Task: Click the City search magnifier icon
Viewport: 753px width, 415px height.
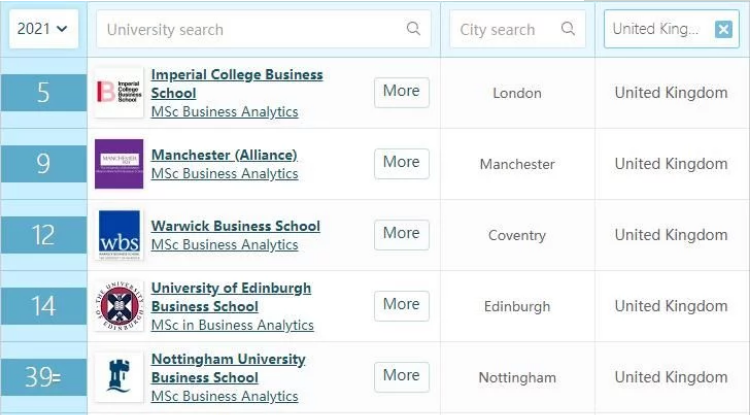Action: [568, 29]
